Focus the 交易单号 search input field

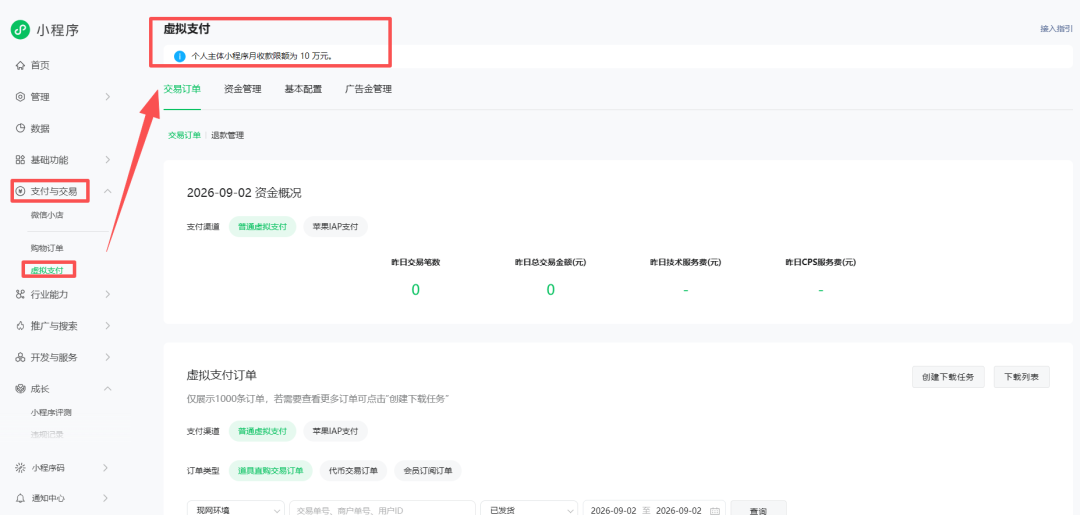point(382,508)
